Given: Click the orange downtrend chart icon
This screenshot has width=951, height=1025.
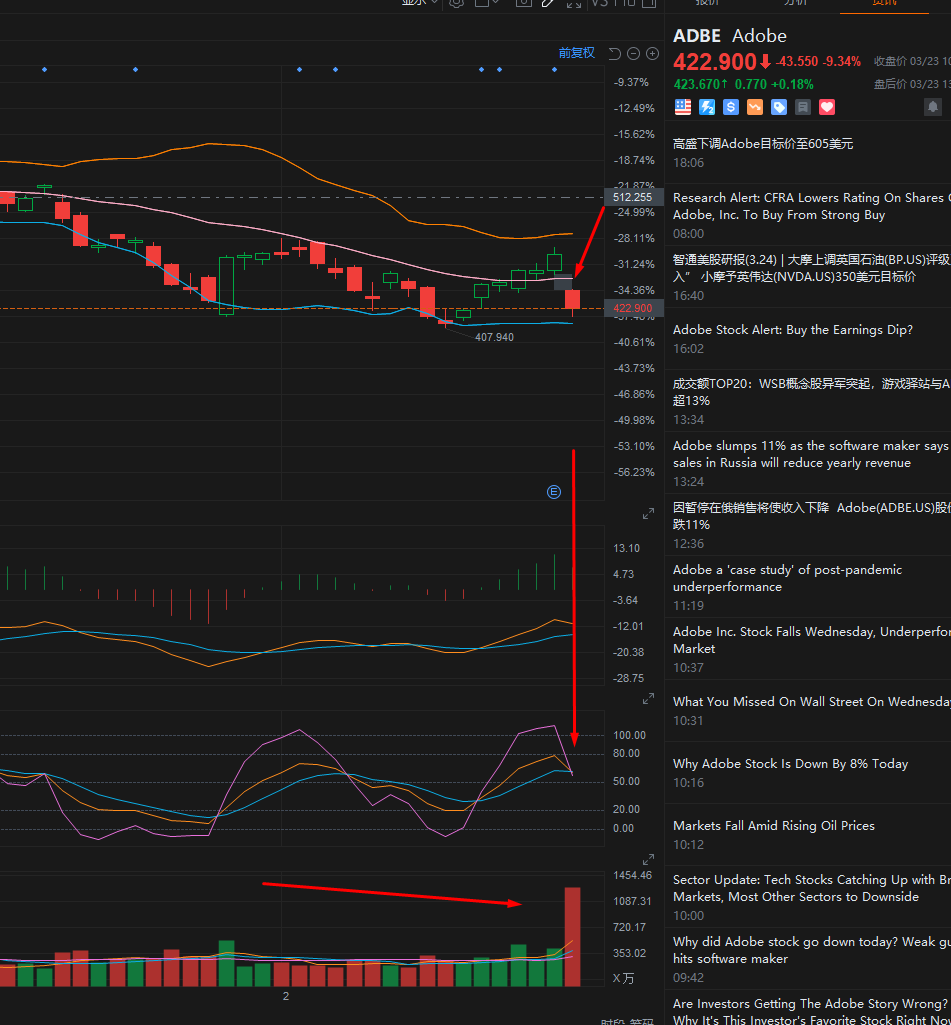Looking at the screenshot, I should [755, 107].
